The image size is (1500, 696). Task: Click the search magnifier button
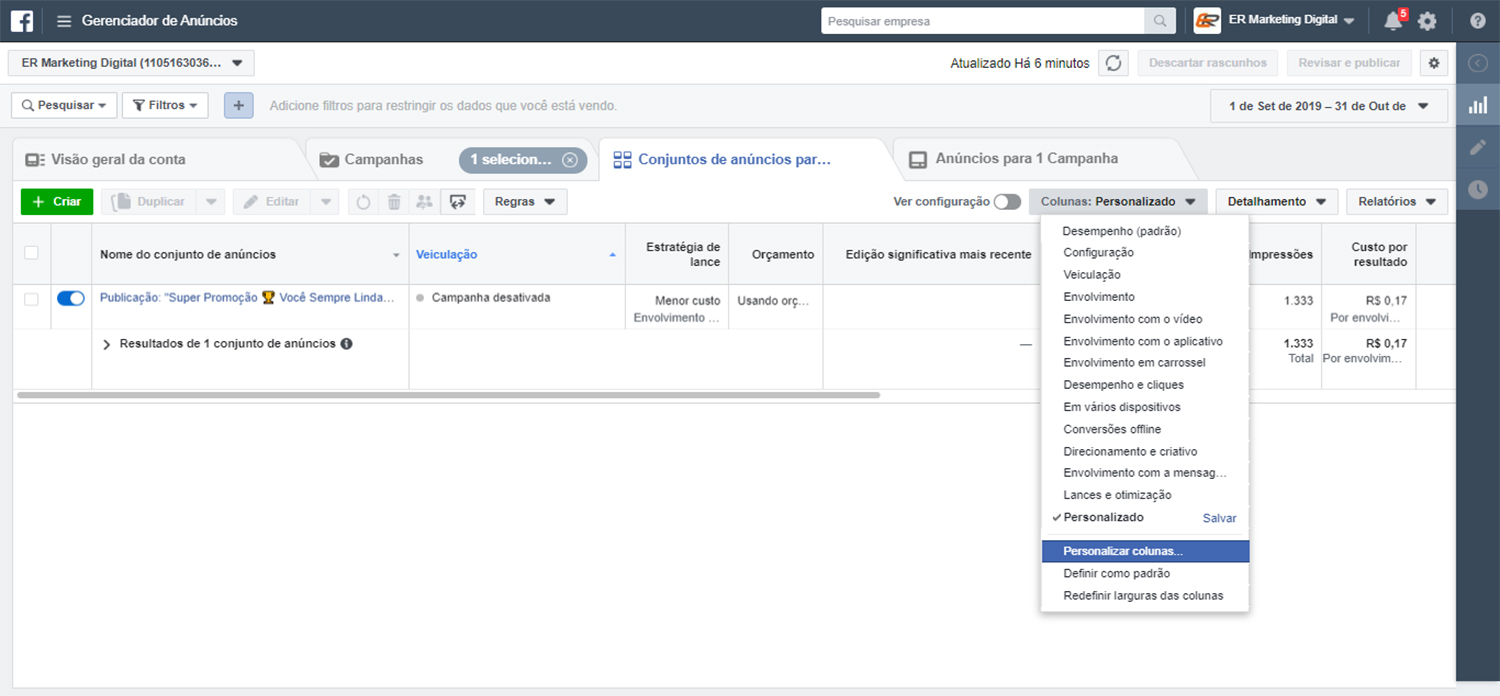1160,21
